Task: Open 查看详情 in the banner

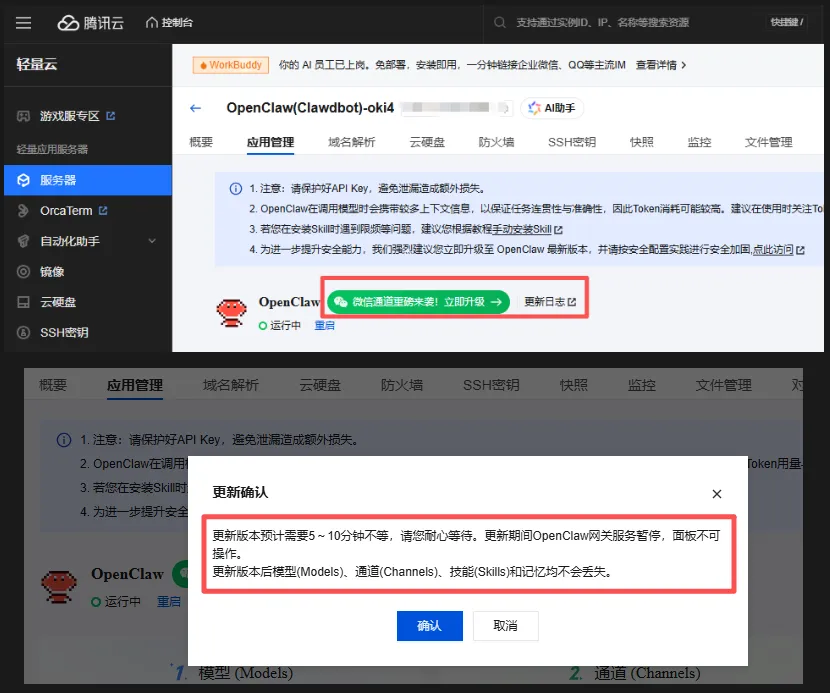Action: pos(661,65)
